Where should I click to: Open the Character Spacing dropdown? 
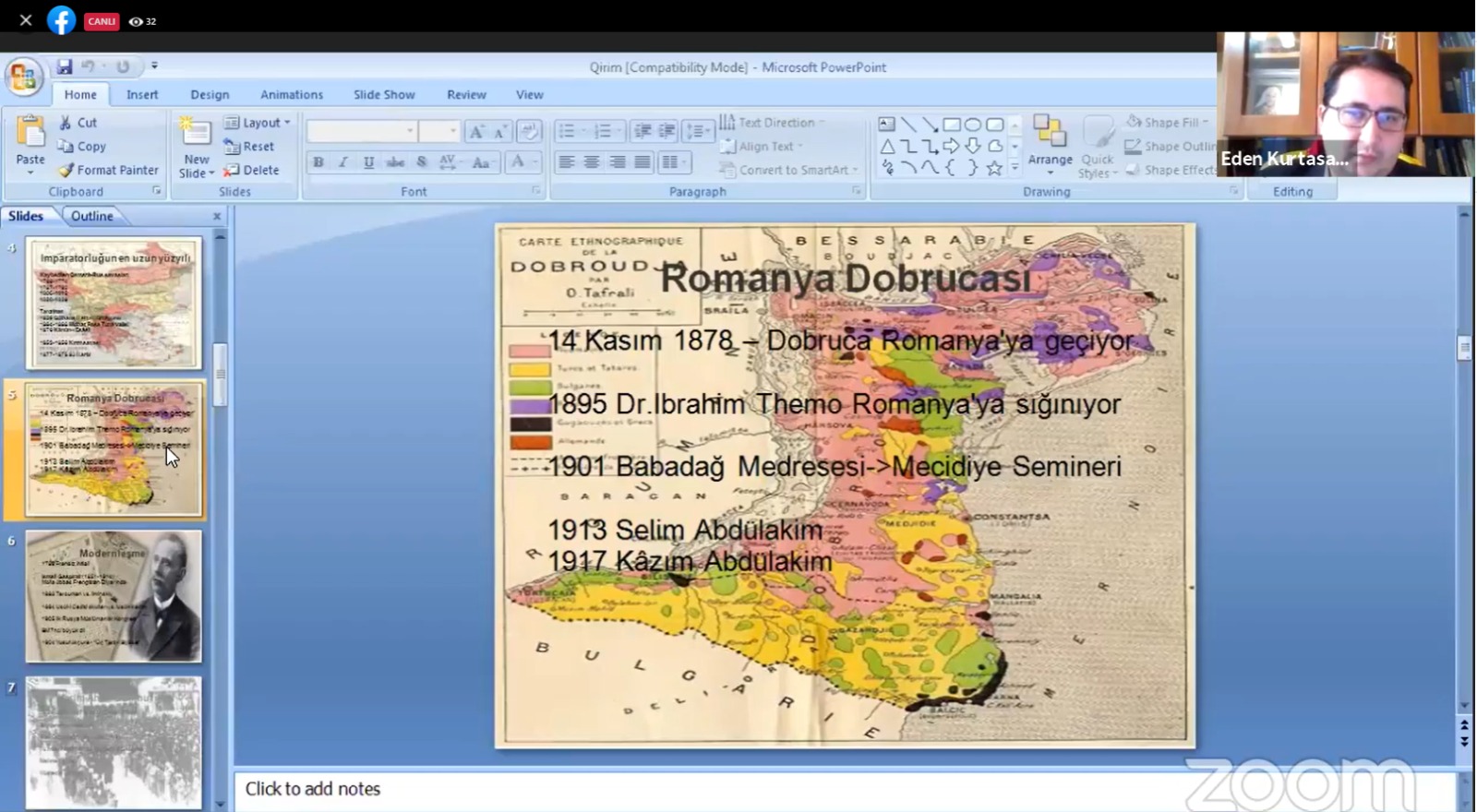[450, 162]
